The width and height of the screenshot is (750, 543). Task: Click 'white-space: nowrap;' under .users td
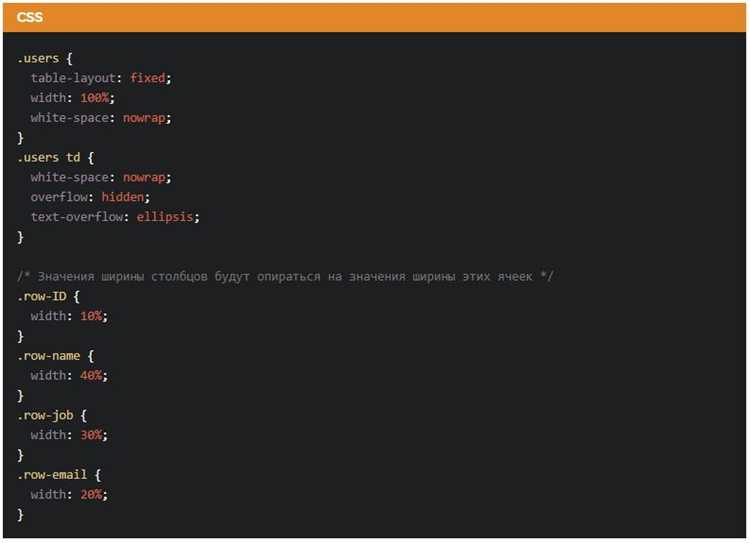point(101,177)
